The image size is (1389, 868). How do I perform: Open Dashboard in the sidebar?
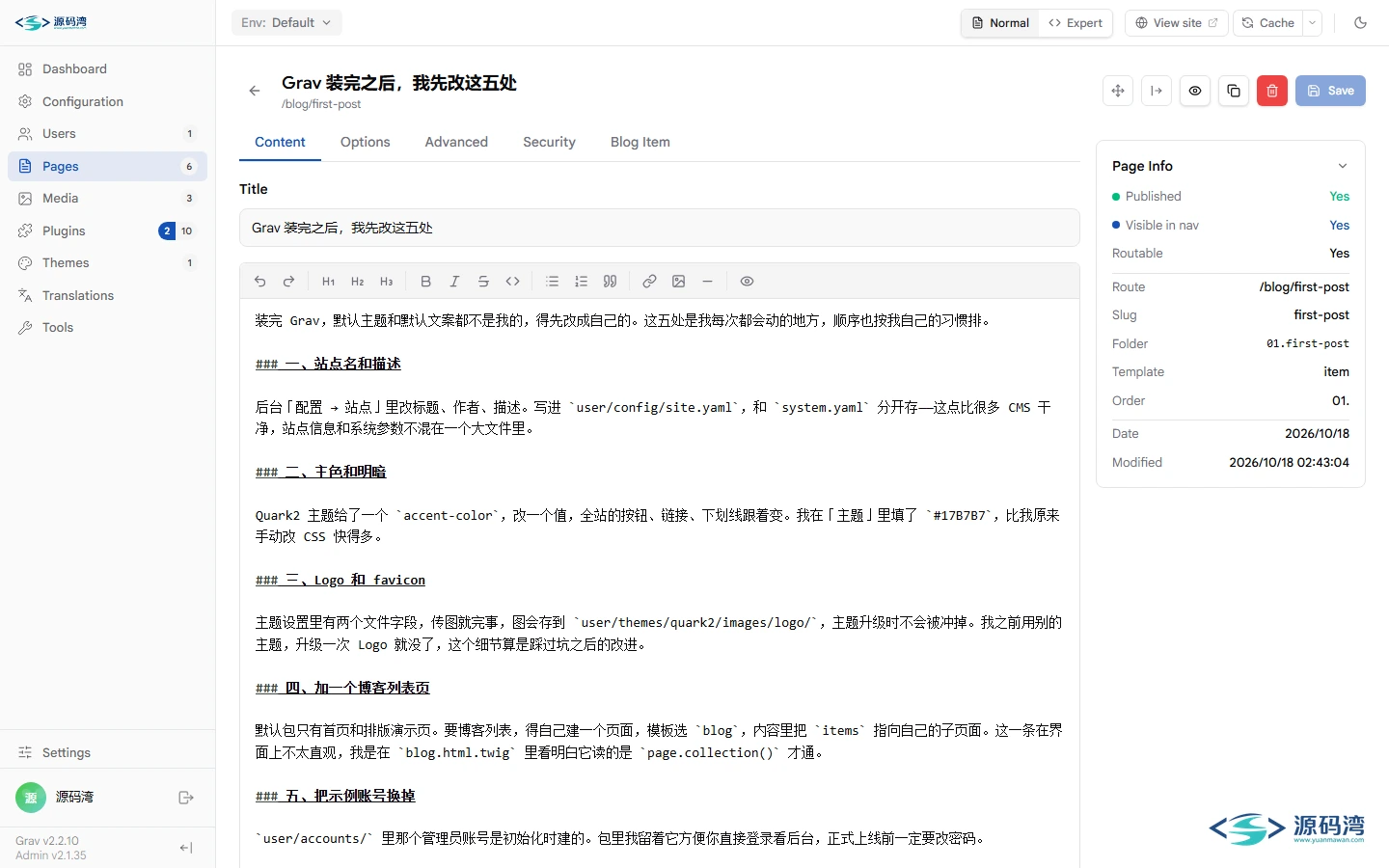[108, 69]
